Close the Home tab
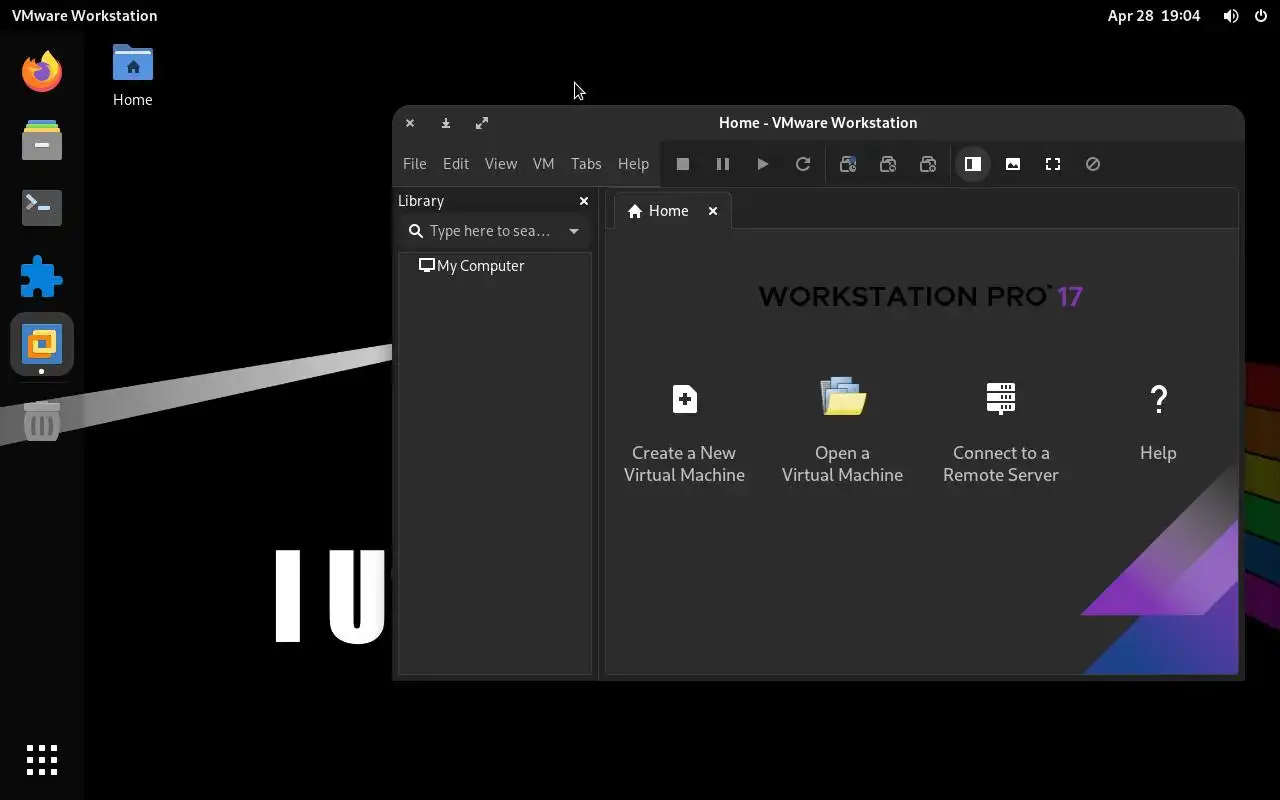Image resolution: width=1280 pixels, height=800 pixels. point(713,211)
